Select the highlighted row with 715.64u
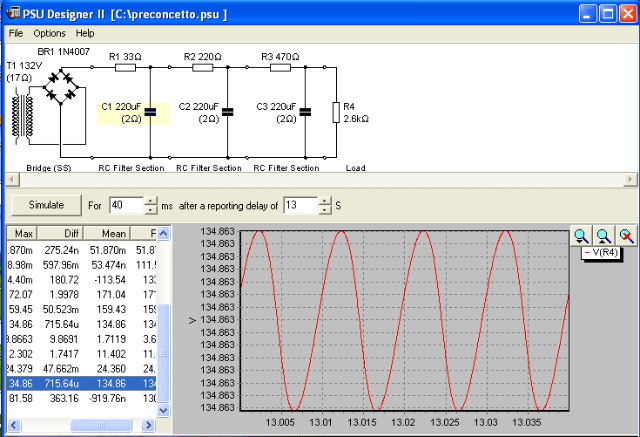This screenshot has height=437, width=640. point(82,384)
